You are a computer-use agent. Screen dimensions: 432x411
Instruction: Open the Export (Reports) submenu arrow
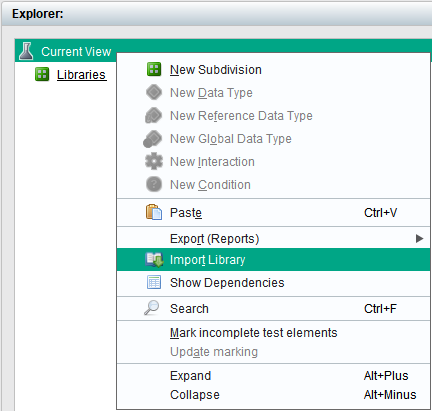coord(420,239)
